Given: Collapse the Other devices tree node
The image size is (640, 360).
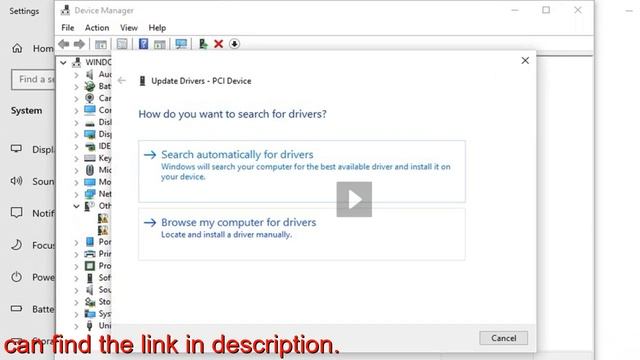Looking at the screenshot, I should tap(76, 206).
